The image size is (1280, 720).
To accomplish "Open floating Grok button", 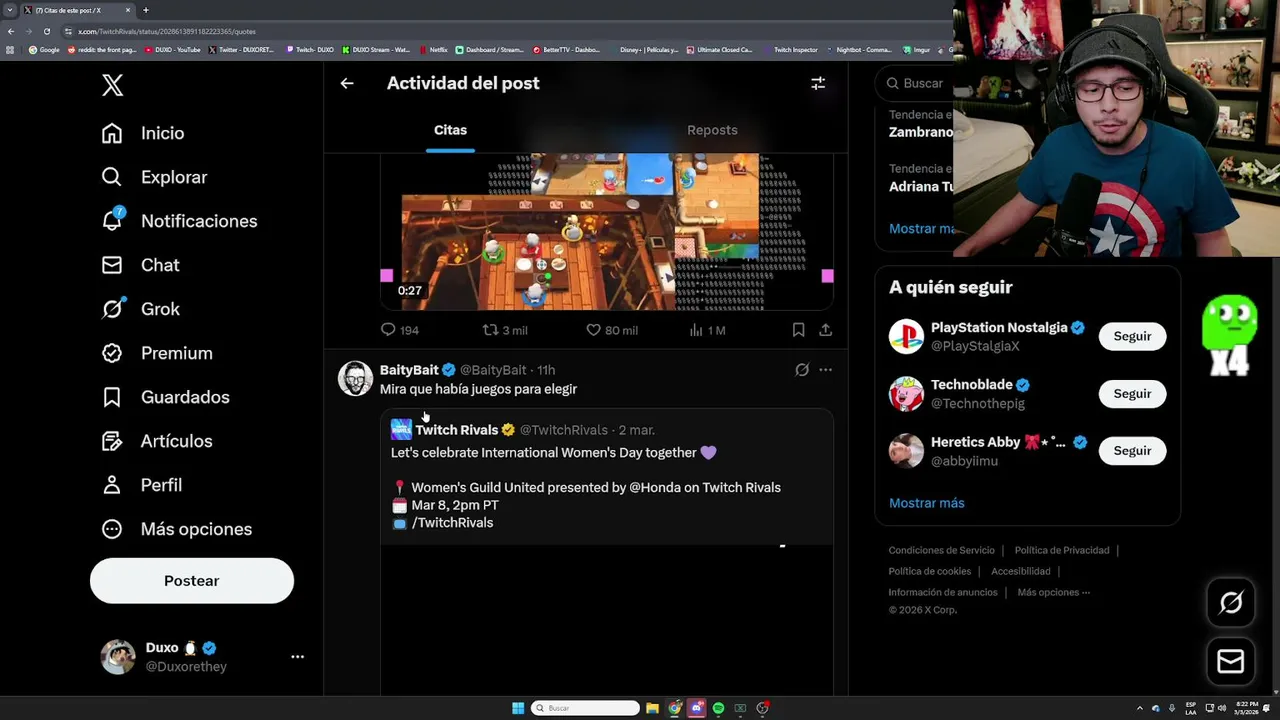I will click(x=1231, y=603).
